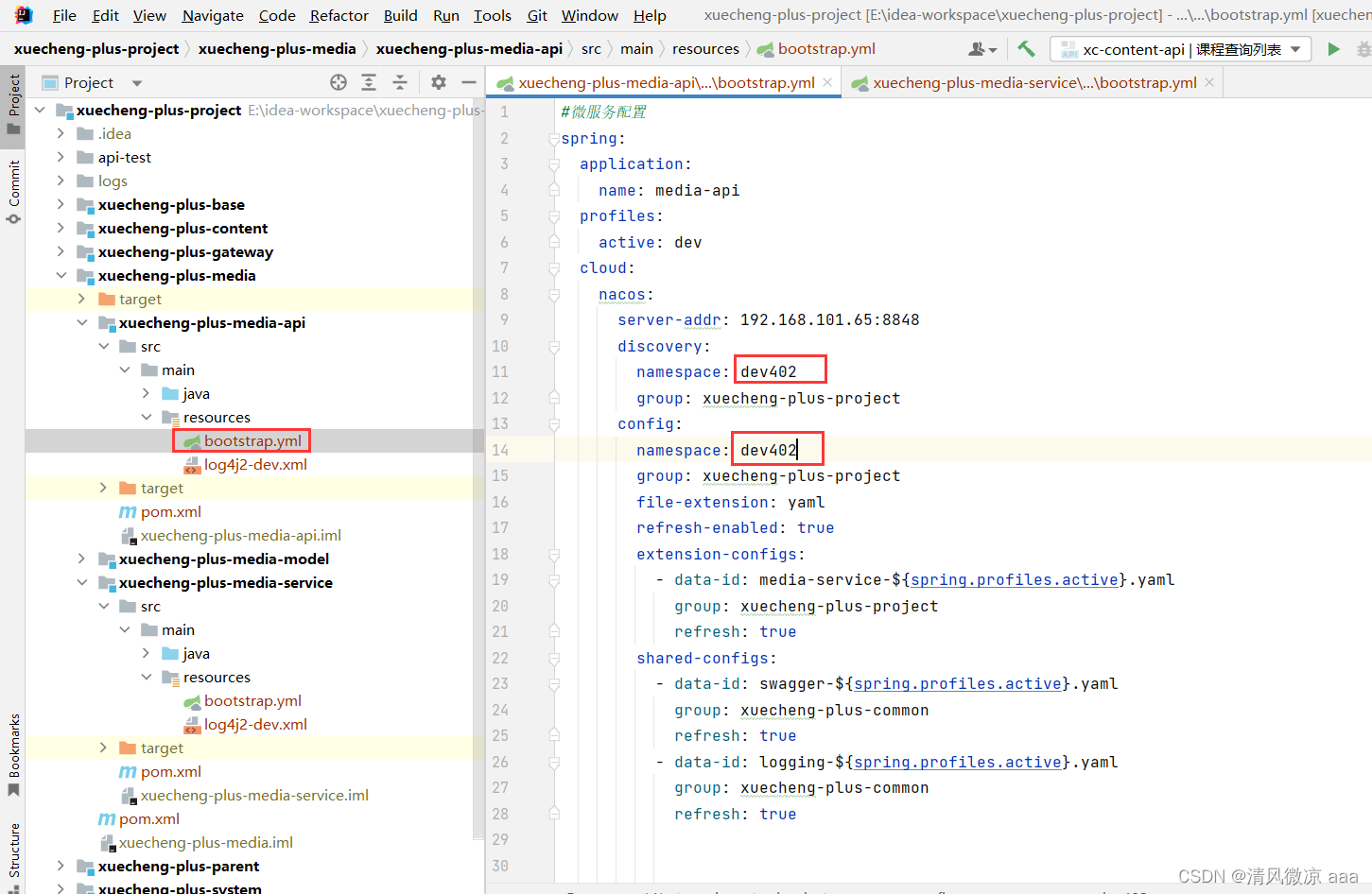
Task: Open the Bookmarks tool window sidebar tab
Action: tap(13, 755)
